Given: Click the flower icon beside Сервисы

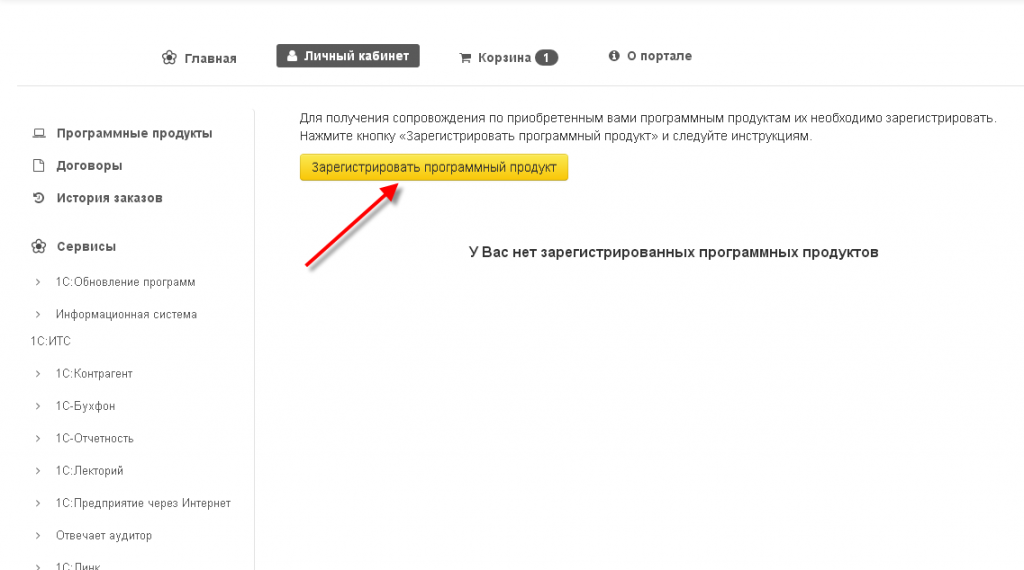Looking at the screenshot, I should pos(39,246).
